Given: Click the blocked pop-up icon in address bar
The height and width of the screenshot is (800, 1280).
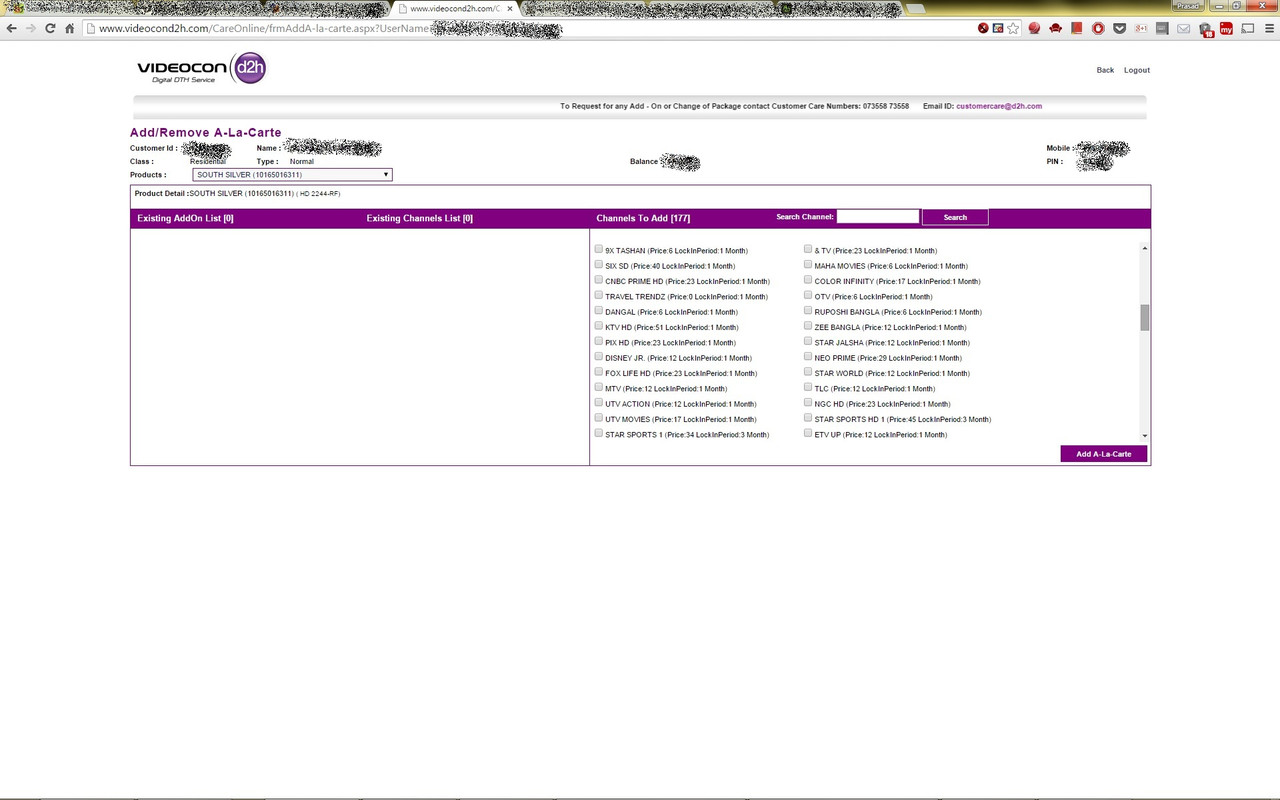Looking at the screenshot, I should coord(997,28).
